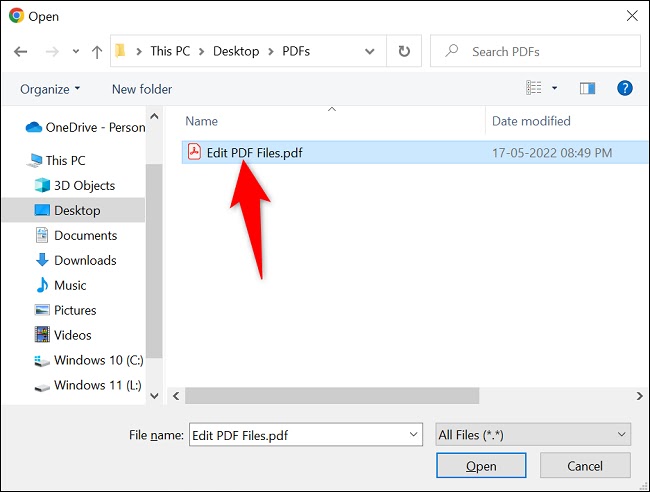Open Windows 11 (L:) drive
This screenshot has width=650, height=492.
pyautogui.click(x=88, y=385)
